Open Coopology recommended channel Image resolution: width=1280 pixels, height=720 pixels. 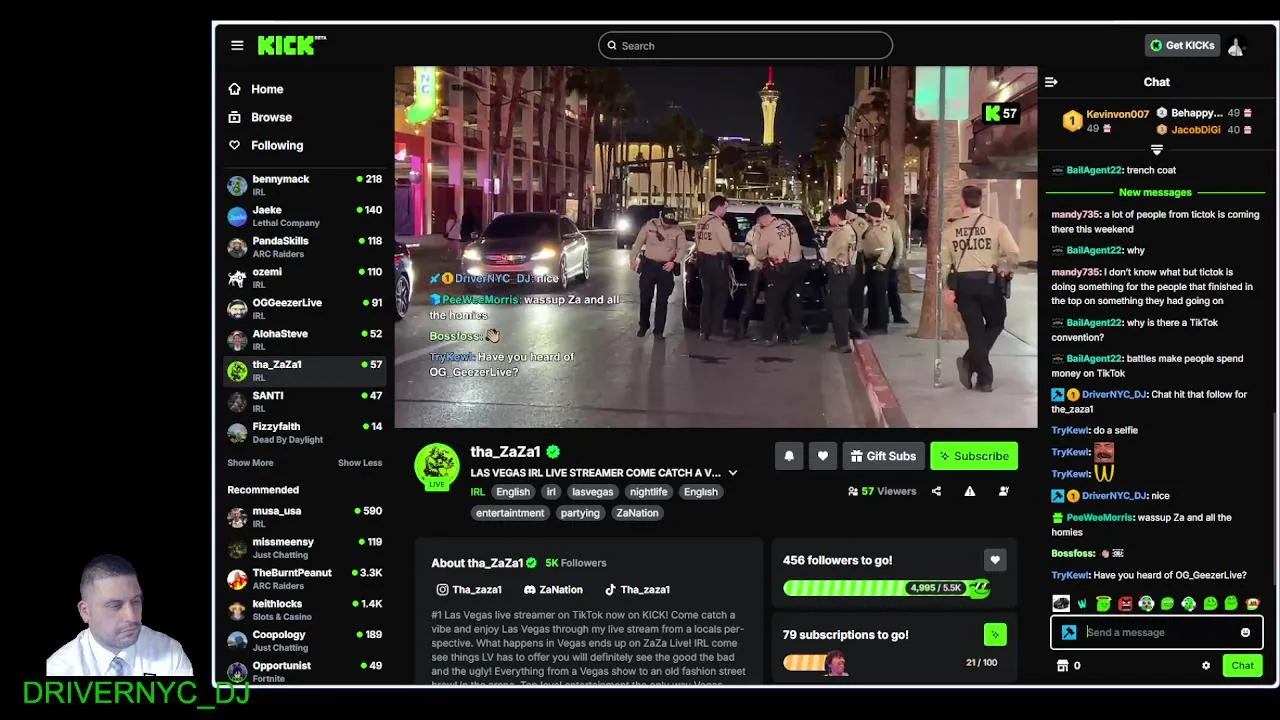click(x=305, y=641)
